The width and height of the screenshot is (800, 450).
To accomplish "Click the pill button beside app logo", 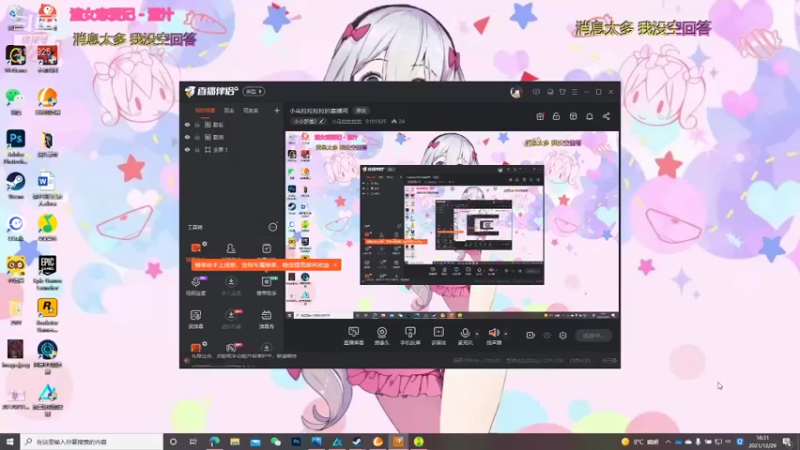I will coord(254,91).
